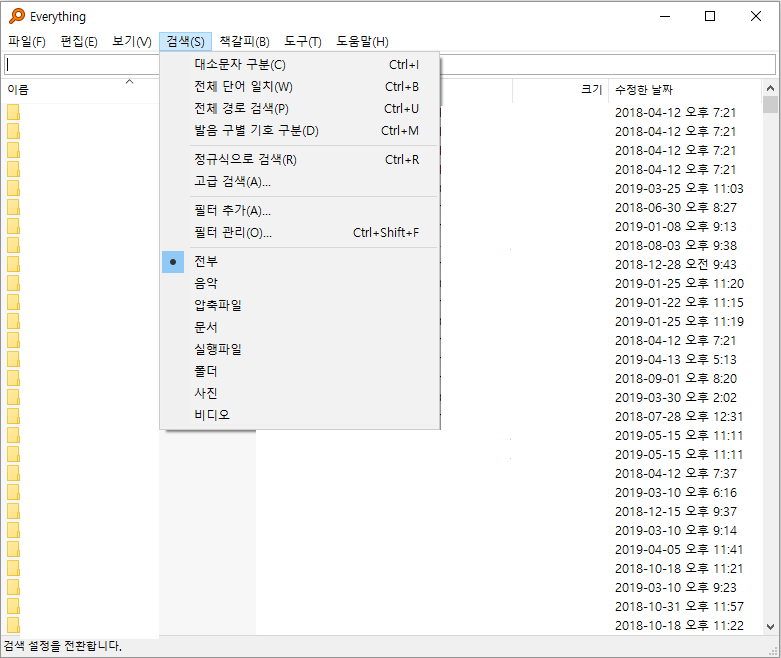Click folder icon of 2018-09-01 오후 8:20 row
The height and width of the screenshot is (658, 781).
pyautogui.click(x=13, y=378)
